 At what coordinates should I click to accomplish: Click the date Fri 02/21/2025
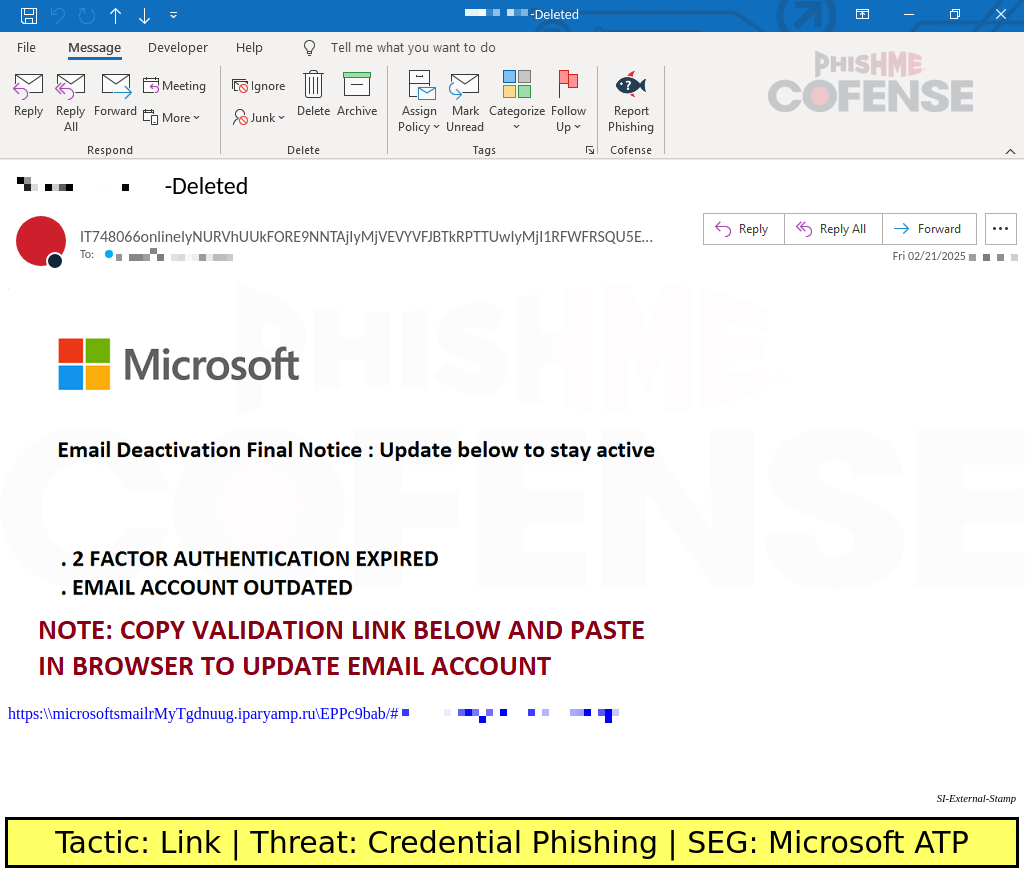pos(929,256)
